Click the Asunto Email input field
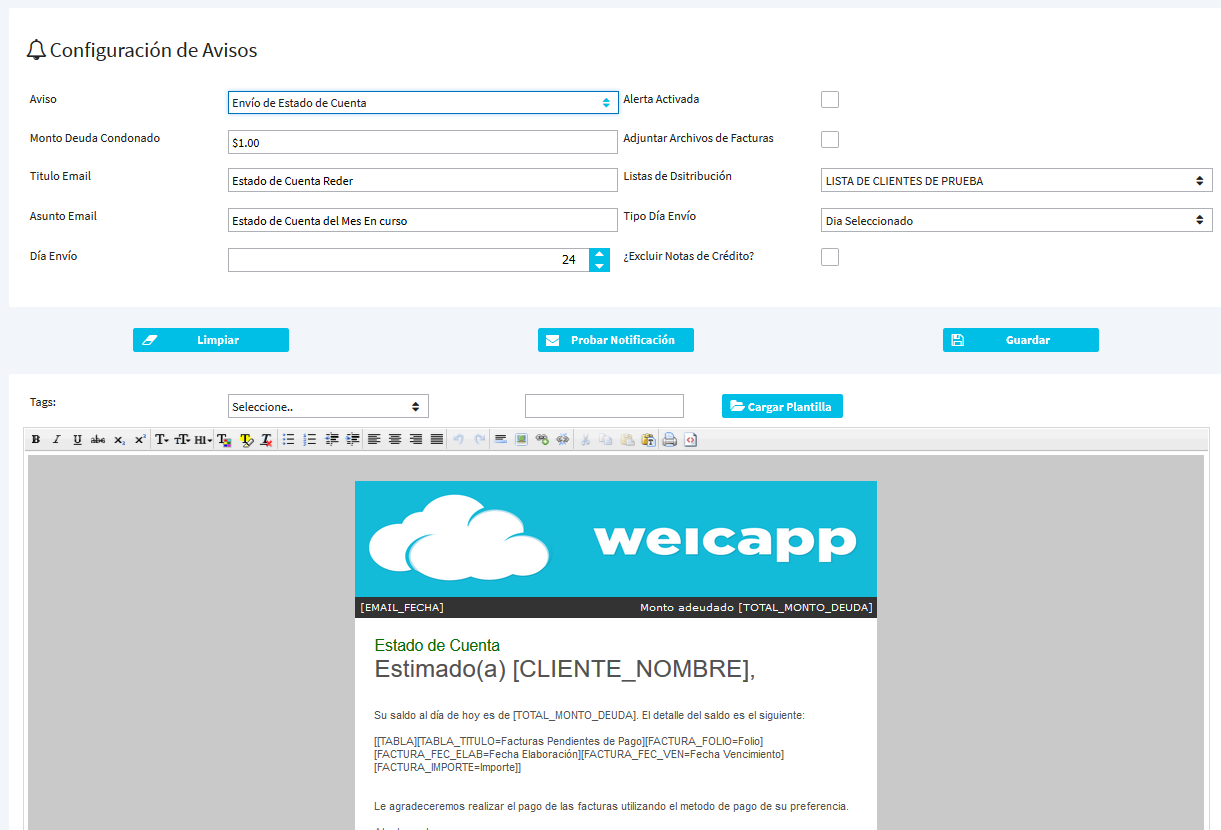This screenshot has width=1221, height=830. (422, 221)
